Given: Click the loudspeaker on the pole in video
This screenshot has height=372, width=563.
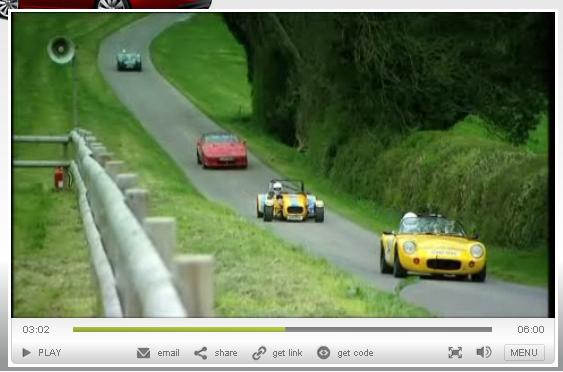Looking at the screenshot, I should (61, 50).
